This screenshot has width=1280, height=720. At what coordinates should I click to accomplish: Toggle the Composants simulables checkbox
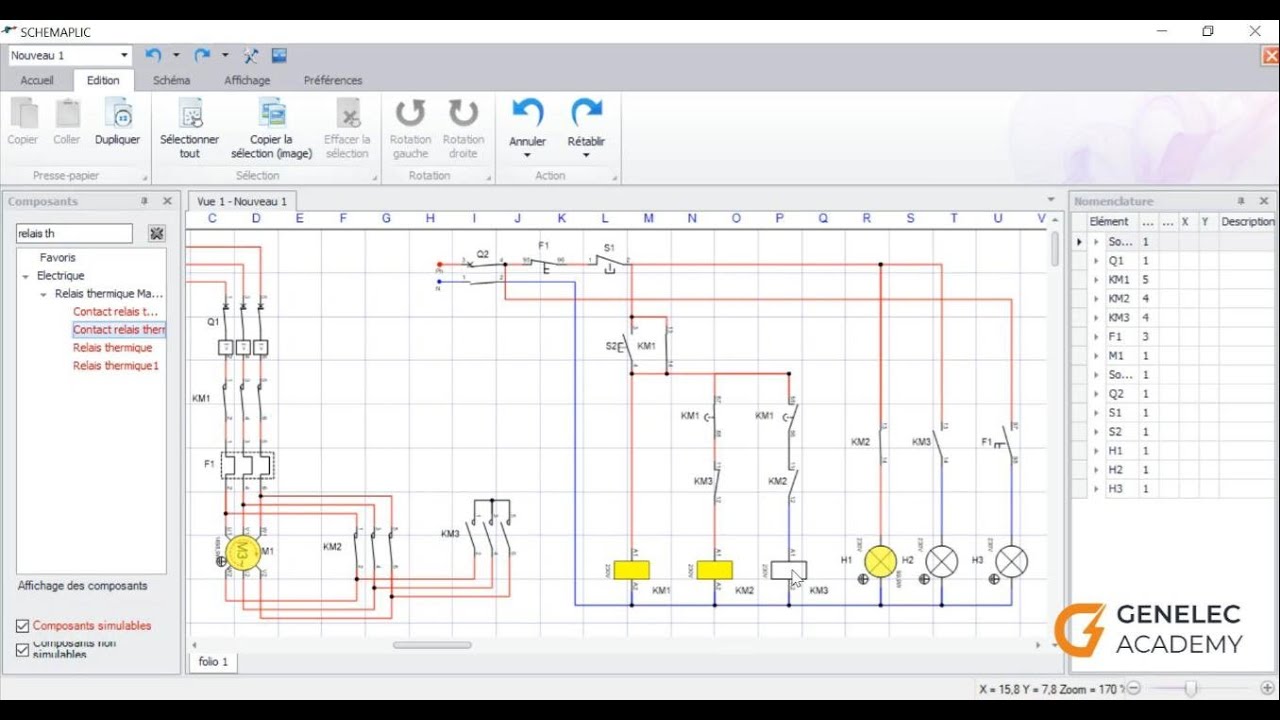tap(22, 626)
